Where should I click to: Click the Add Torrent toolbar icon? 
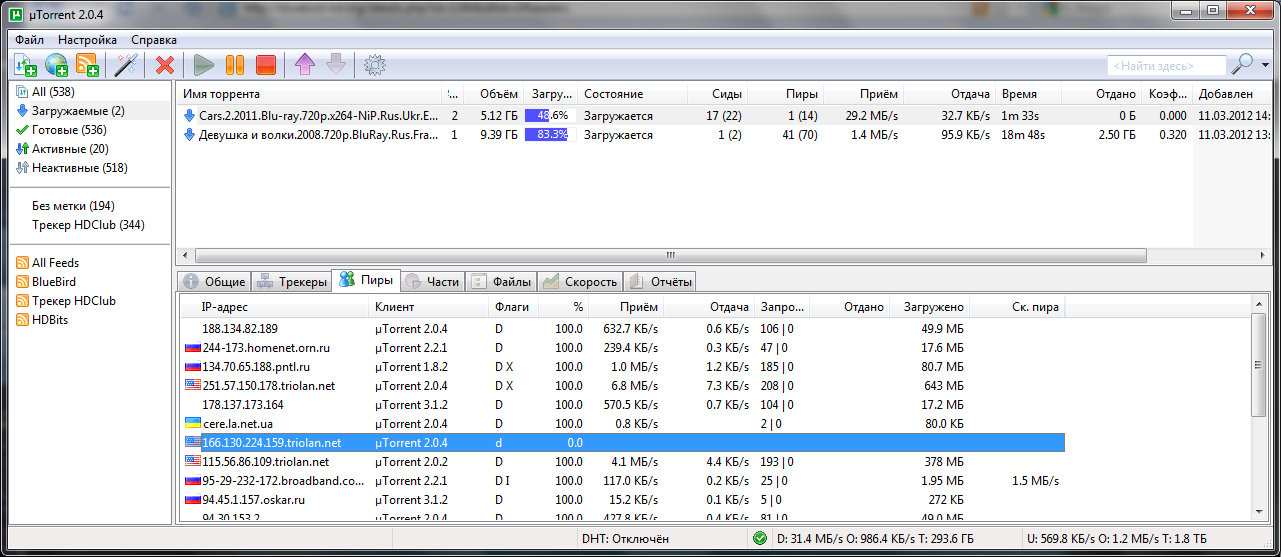coord(25,65)
